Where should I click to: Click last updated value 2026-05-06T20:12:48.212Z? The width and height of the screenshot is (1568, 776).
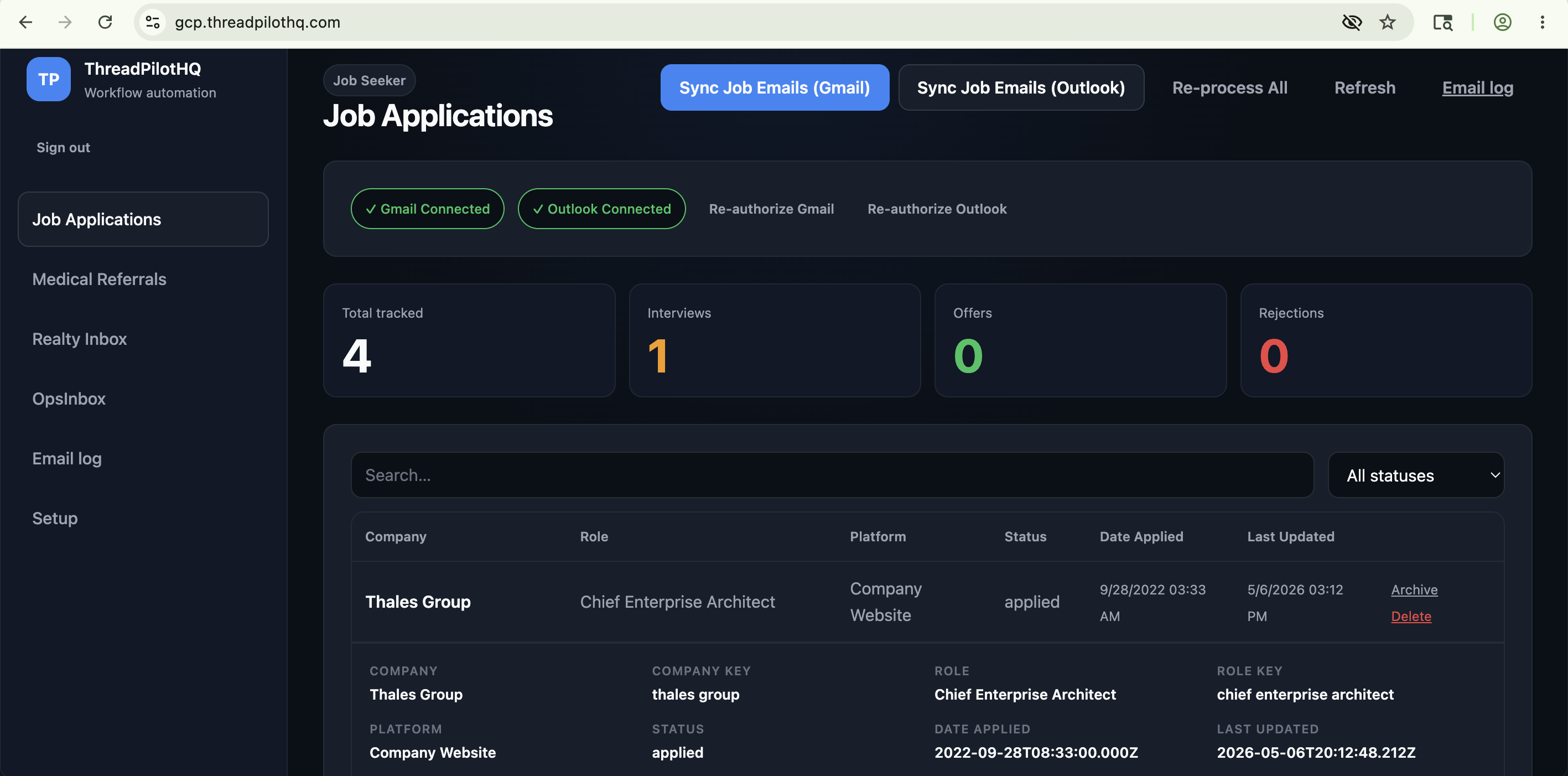coord(1316,752)
